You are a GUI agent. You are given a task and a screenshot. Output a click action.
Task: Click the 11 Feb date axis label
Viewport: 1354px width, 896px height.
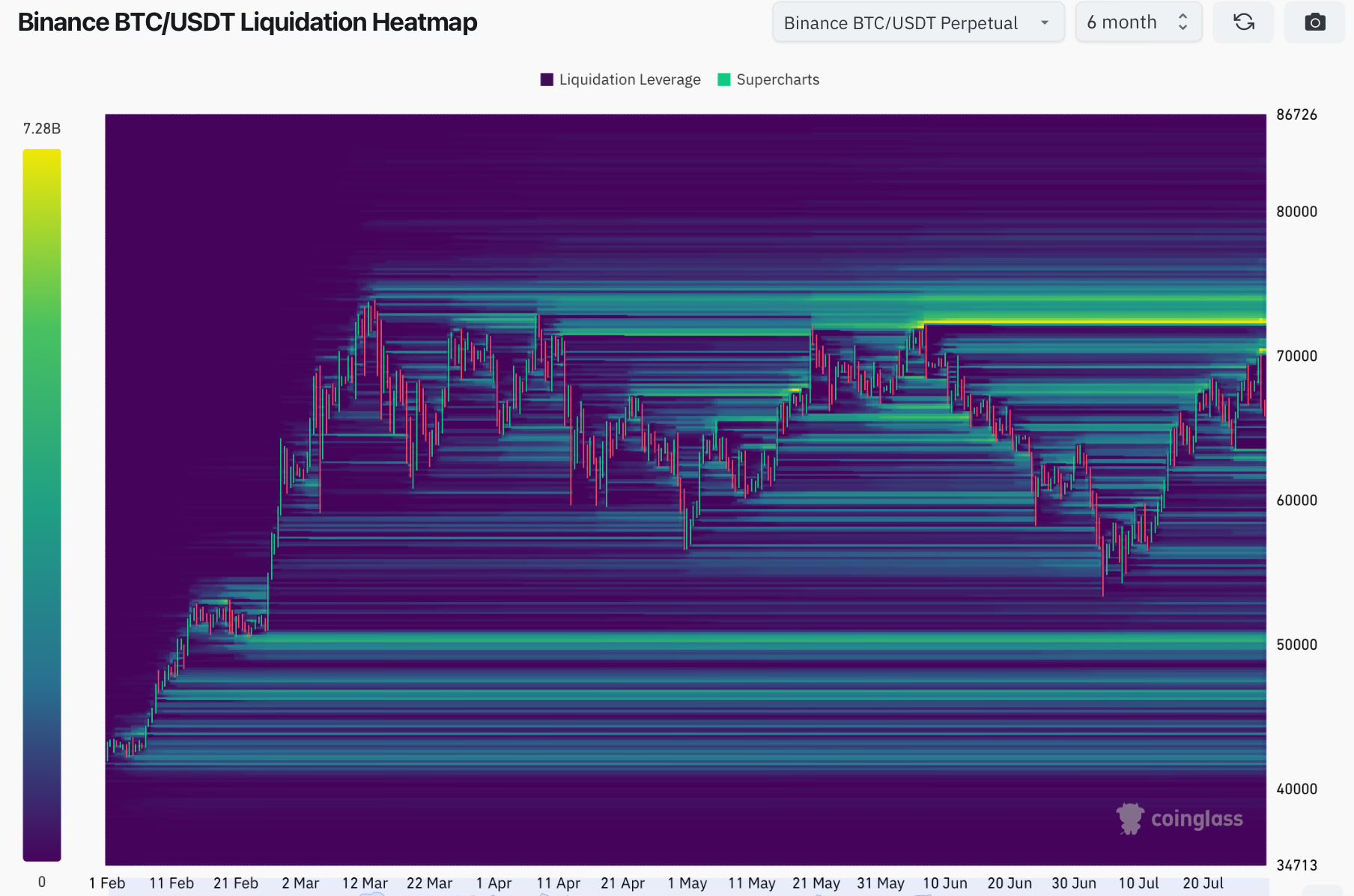click(171, 883)
